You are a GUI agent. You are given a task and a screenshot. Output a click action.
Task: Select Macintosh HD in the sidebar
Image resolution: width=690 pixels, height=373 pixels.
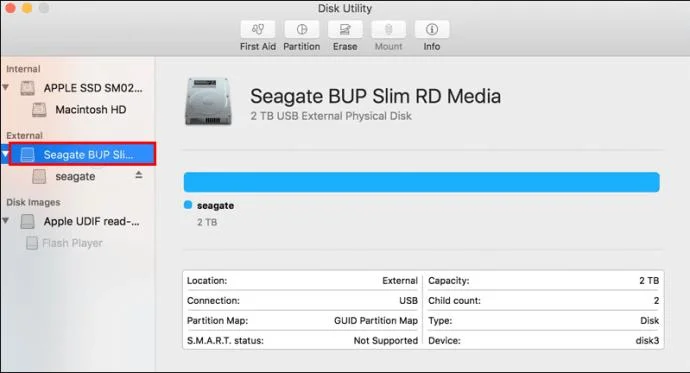[x=91, y=110]
